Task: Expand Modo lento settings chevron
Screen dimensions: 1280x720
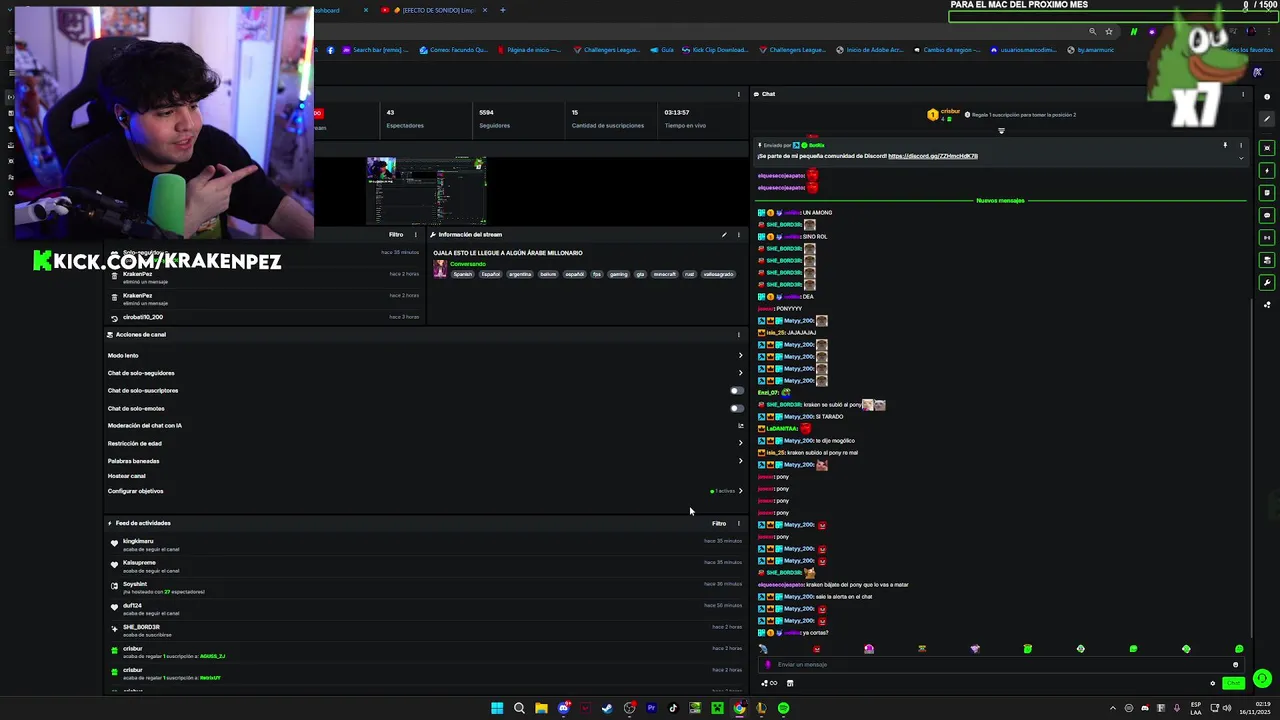Action: [x=740, y=356]
